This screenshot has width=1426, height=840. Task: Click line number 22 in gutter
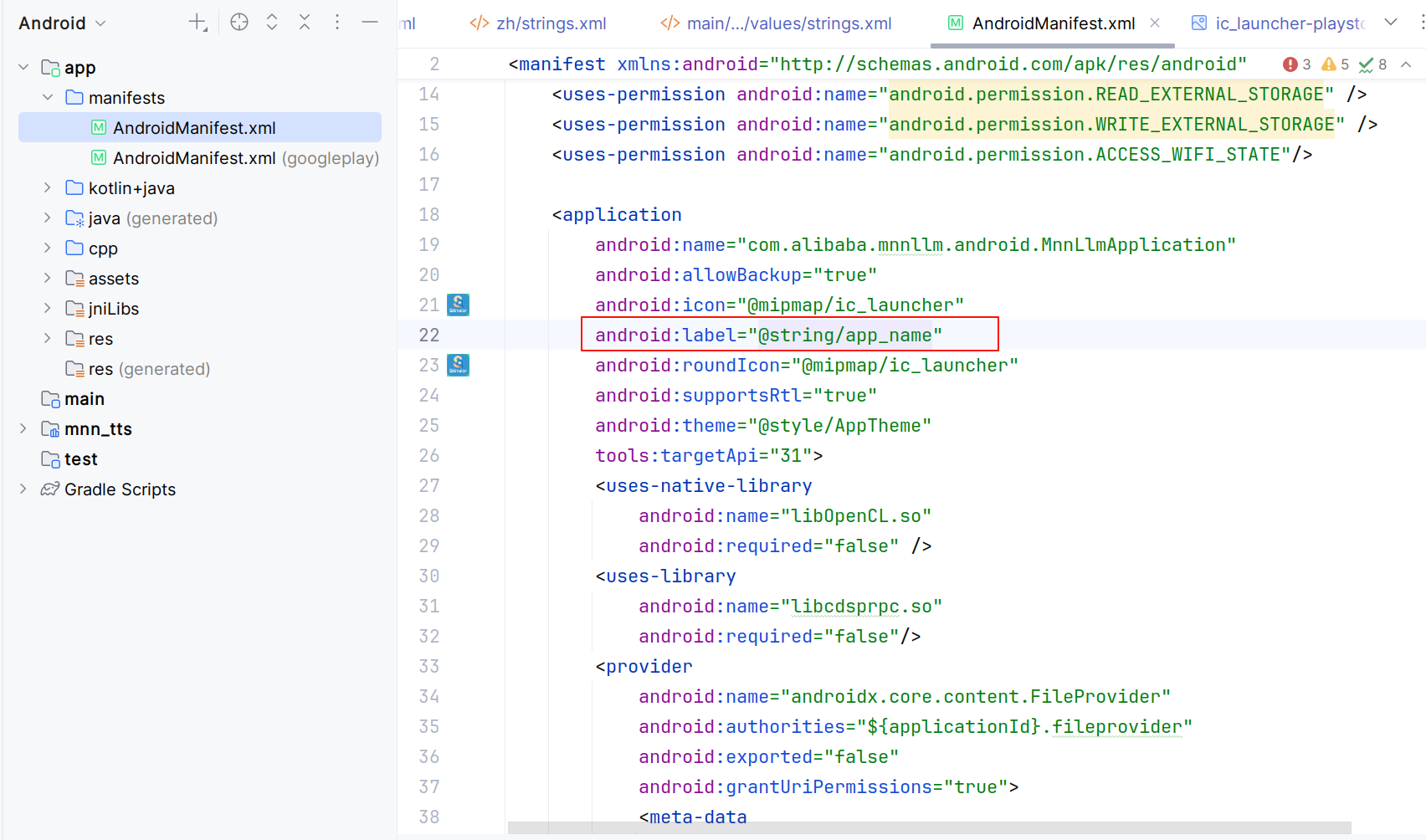[x=428, y=335]
